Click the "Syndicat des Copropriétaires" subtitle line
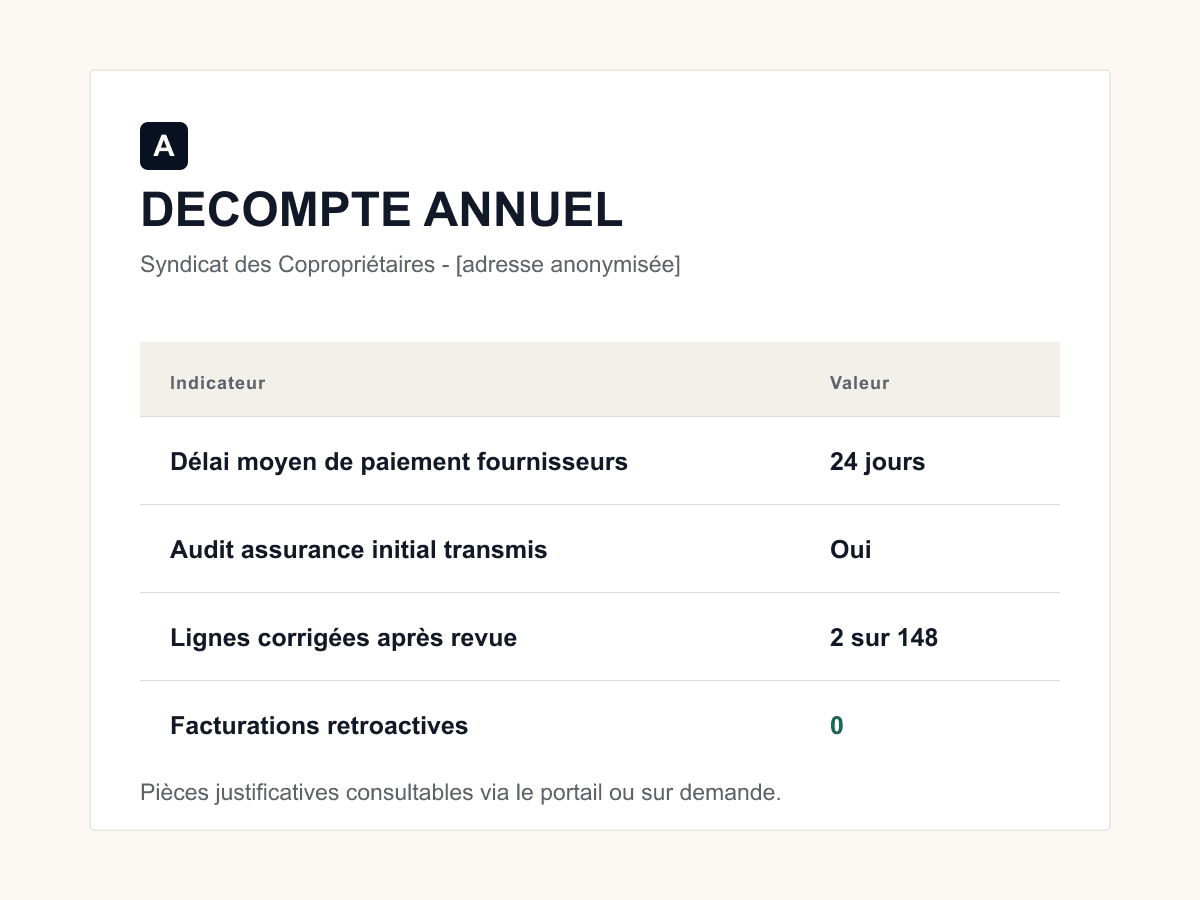1200x900 pixels. 410,265
